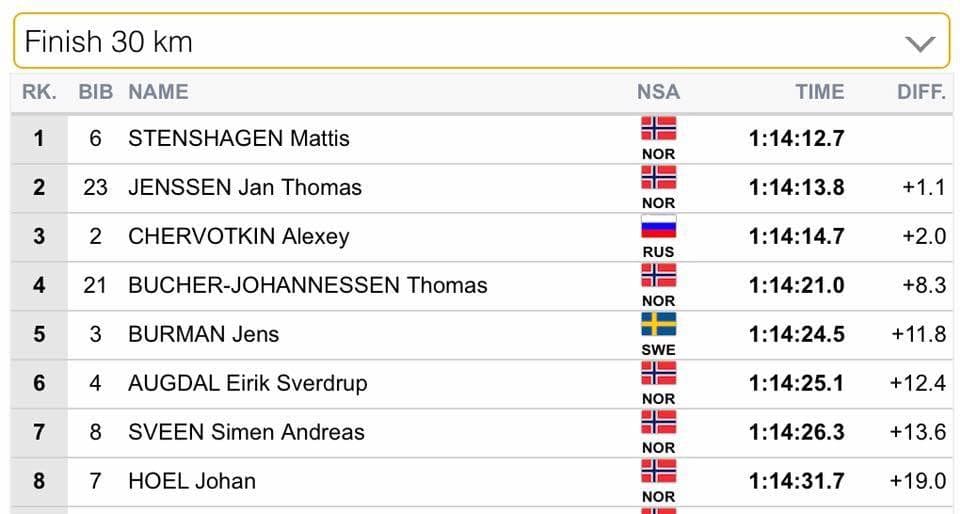Expand the split selector chevron arrow
The width and height of the screenshot is (960, 514).
(919, 43)
